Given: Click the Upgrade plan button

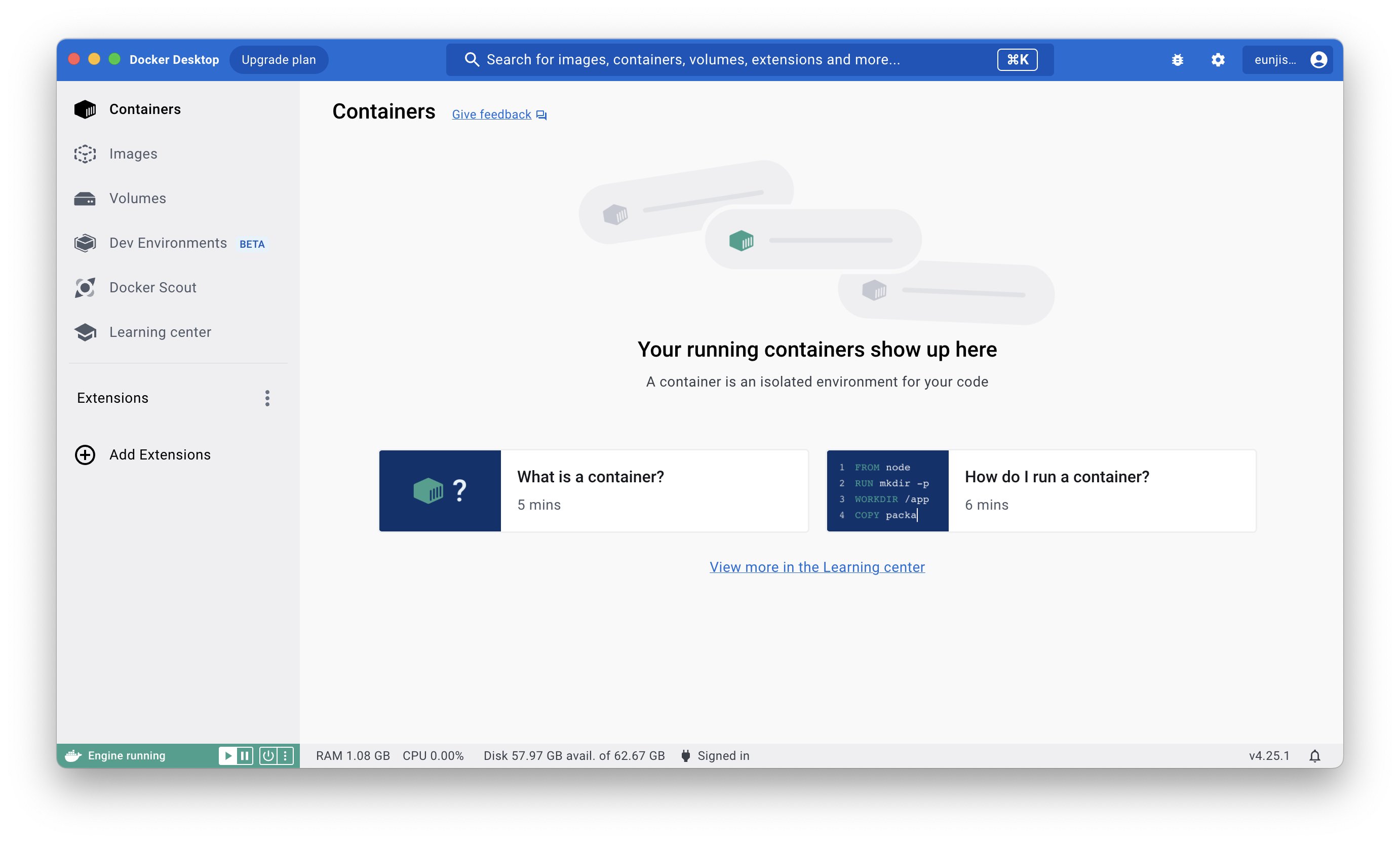Looking at the screenshot, I should (278, 60).
